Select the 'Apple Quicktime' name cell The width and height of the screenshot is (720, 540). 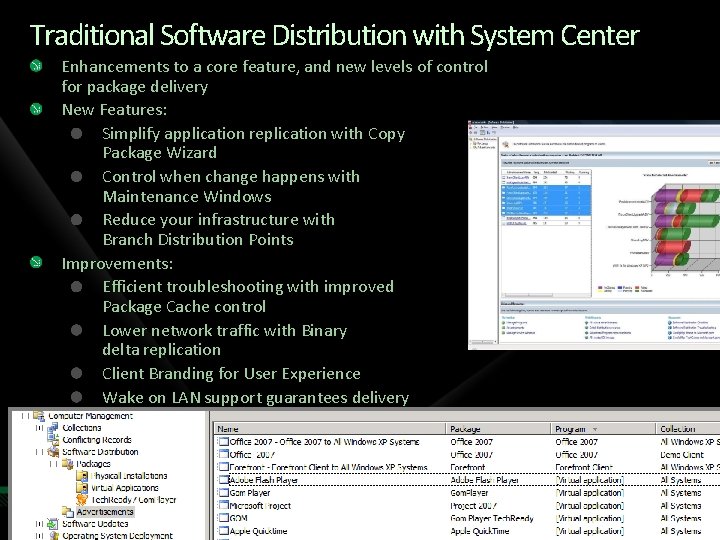(258, 531)
